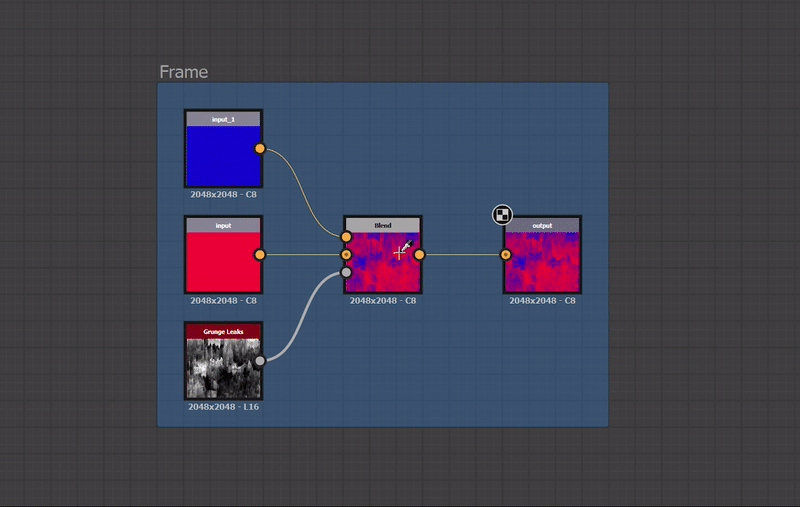Image resolution: width=800 pixels, height=507 pixels.
Task: Click the Blend node's output connector
Action: (419, 255)
